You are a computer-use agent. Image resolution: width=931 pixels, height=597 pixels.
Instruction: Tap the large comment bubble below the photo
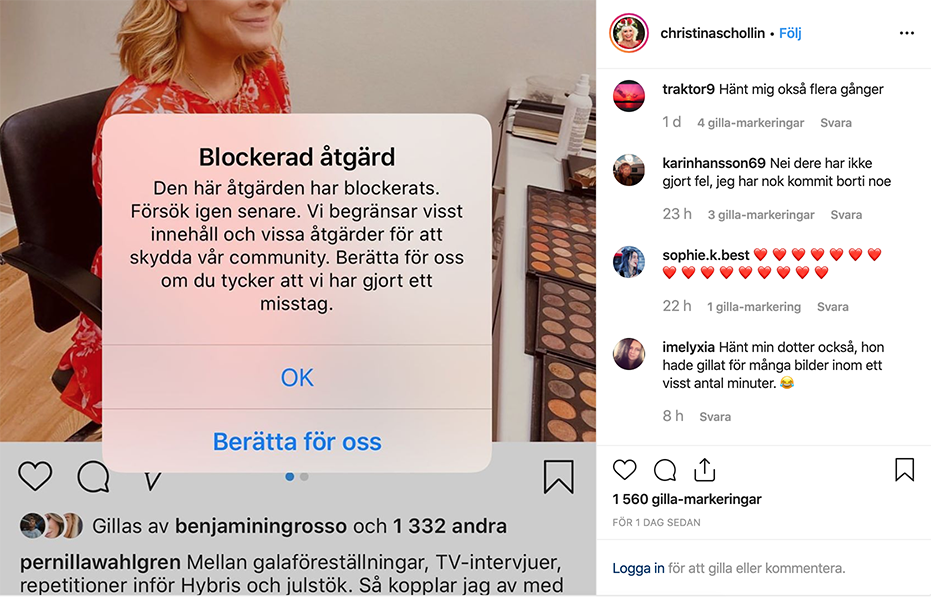click(x=94, y=477)
